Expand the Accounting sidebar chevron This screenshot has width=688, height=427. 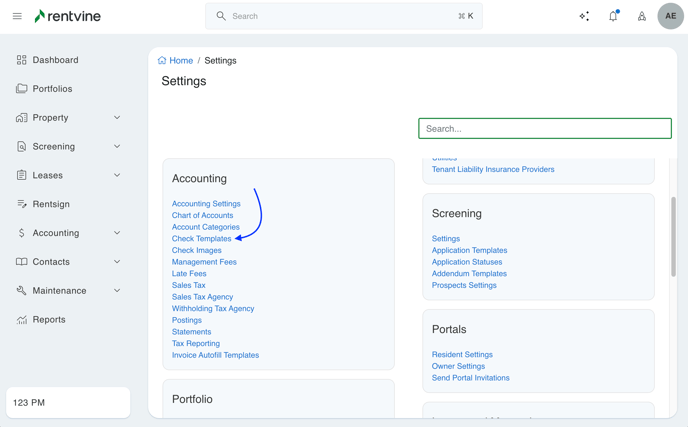[x=117, y=233]
